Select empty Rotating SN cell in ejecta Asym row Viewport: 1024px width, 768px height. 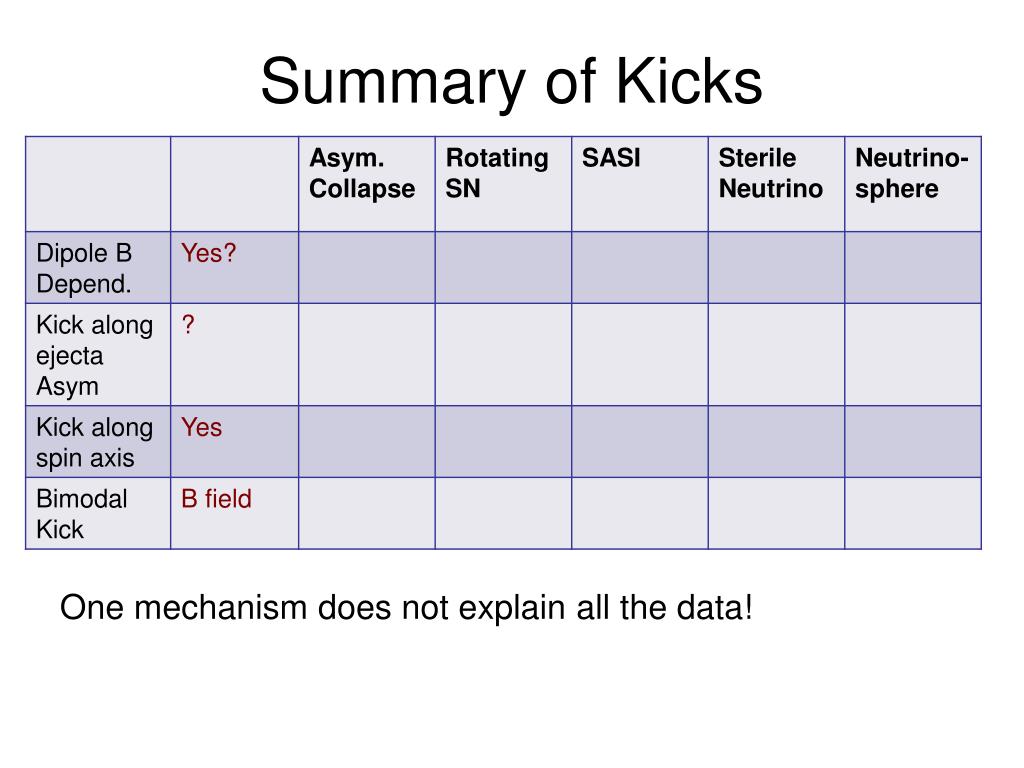click(x=504, y=355)
